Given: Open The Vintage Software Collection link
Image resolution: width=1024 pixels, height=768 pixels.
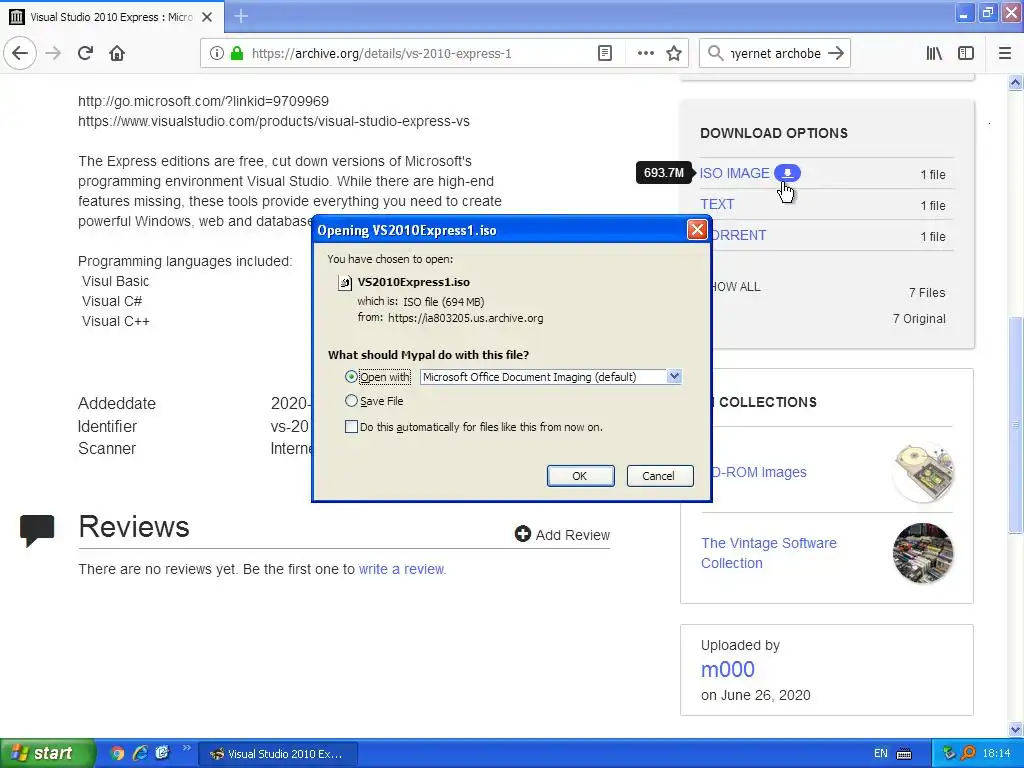Looking at the screenshot, I should pyautogui.click(x=769, y=552).
